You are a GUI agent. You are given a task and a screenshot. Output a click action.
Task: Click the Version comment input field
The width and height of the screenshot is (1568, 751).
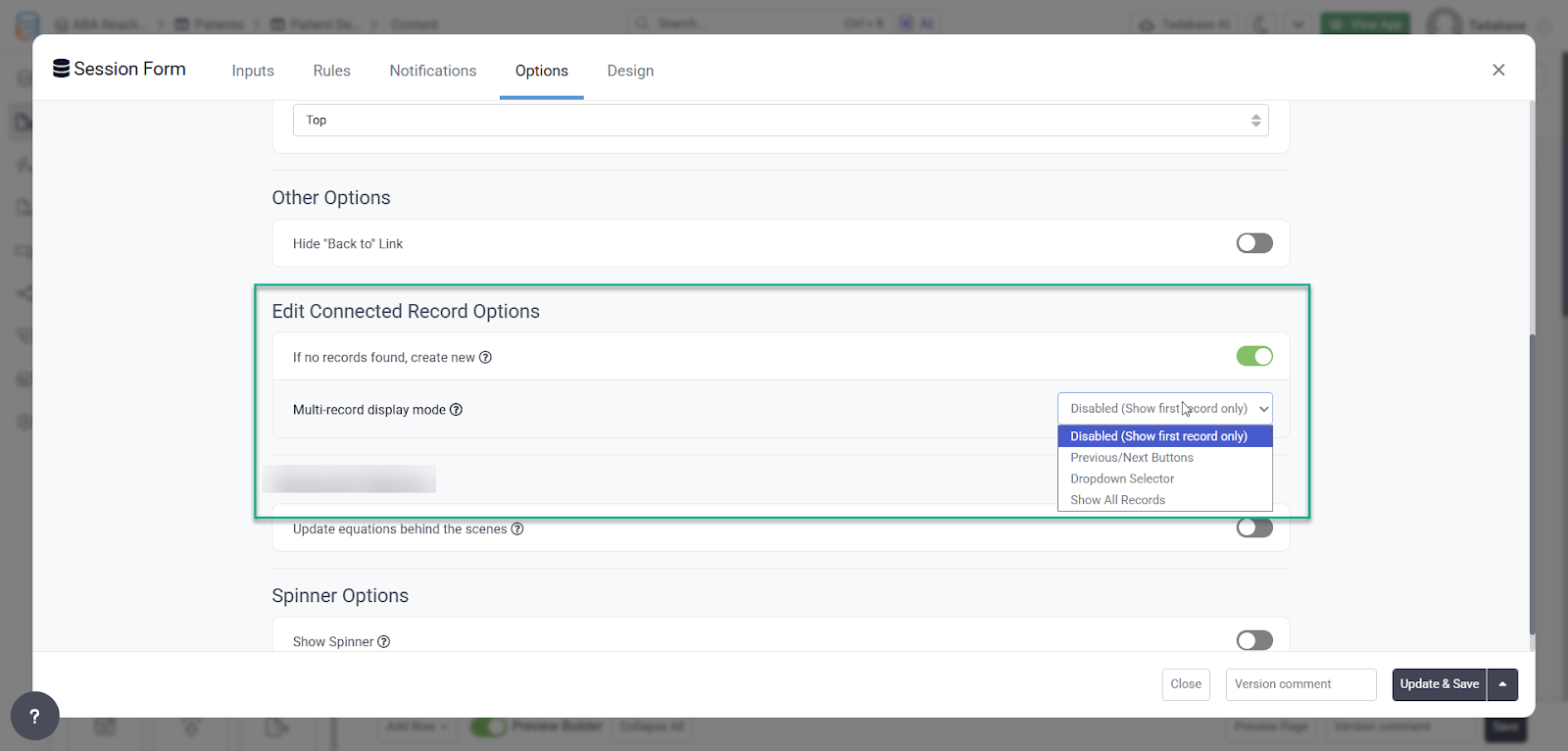click(1299, 684)
